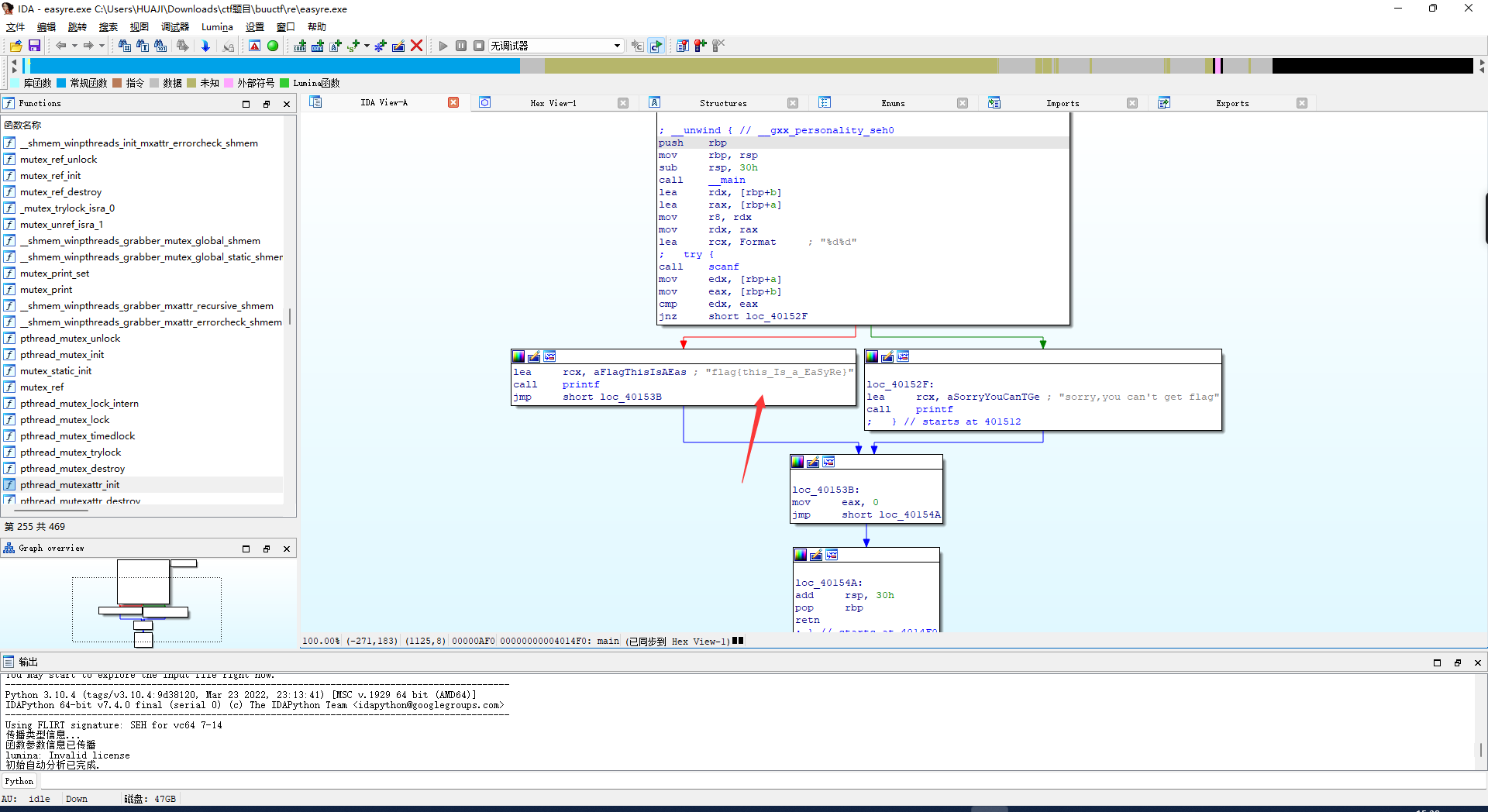Click the blue asterisk toolbar icon
1488x812 pixels.
[381, 46]
